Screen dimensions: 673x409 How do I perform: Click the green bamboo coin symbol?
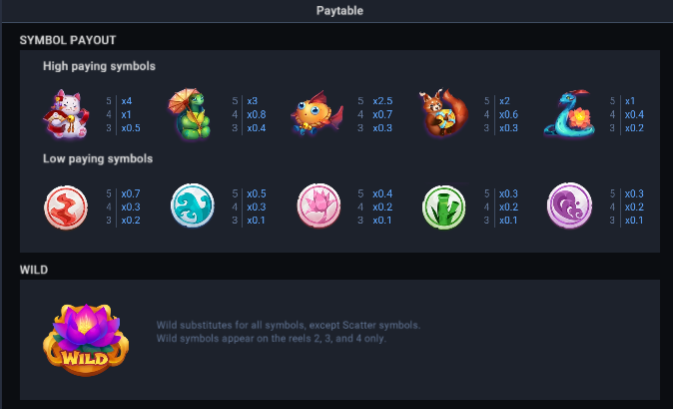click(444, 207)
